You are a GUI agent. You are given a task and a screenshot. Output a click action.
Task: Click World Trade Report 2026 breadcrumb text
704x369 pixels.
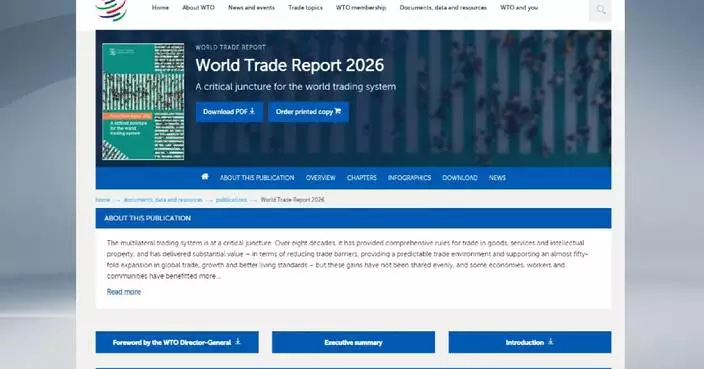tap(292, 200)
